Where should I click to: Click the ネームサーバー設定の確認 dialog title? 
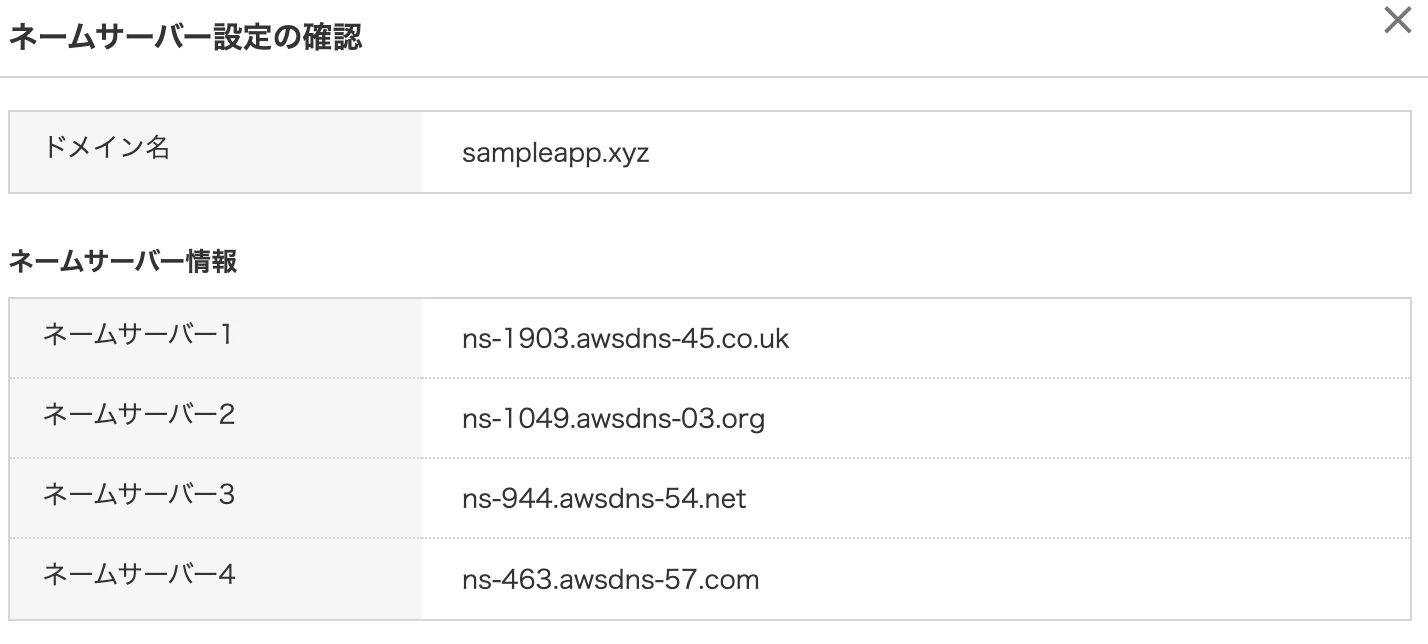[185, 38]
